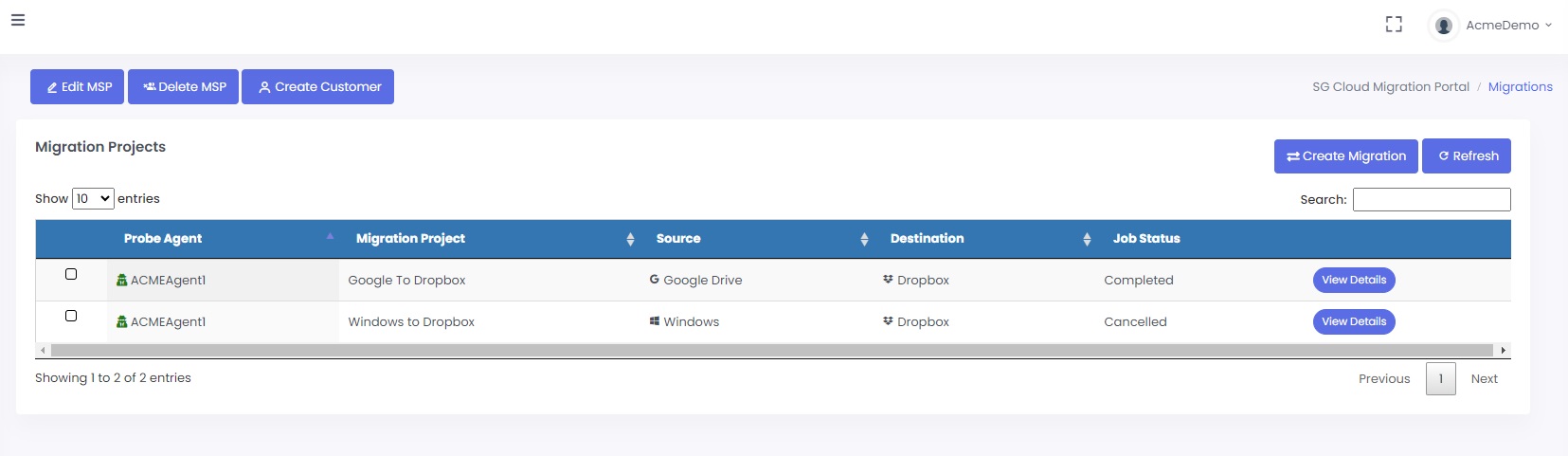Go to pagination page 1
Viewport: 1568px width, 456px height.
tap(1440, 378)
